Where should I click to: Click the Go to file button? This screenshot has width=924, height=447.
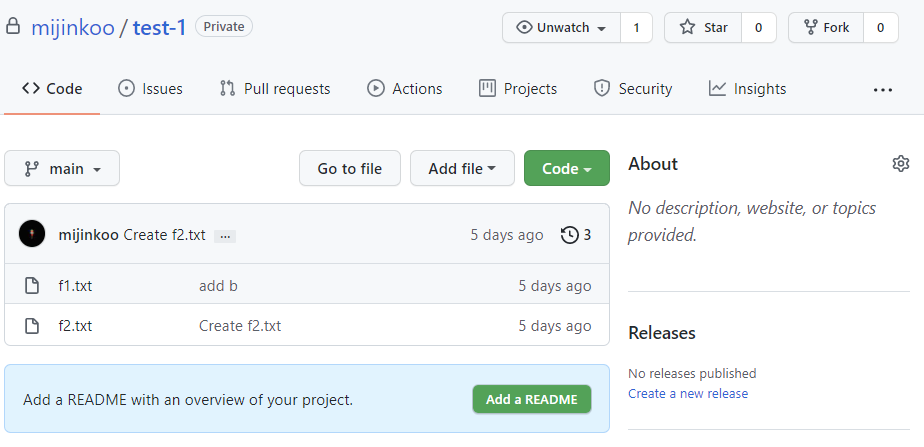coord(349,168)
